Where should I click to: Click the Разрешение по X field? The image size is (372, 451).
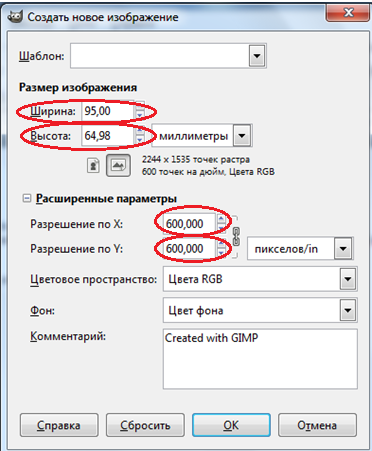[189, 224]
